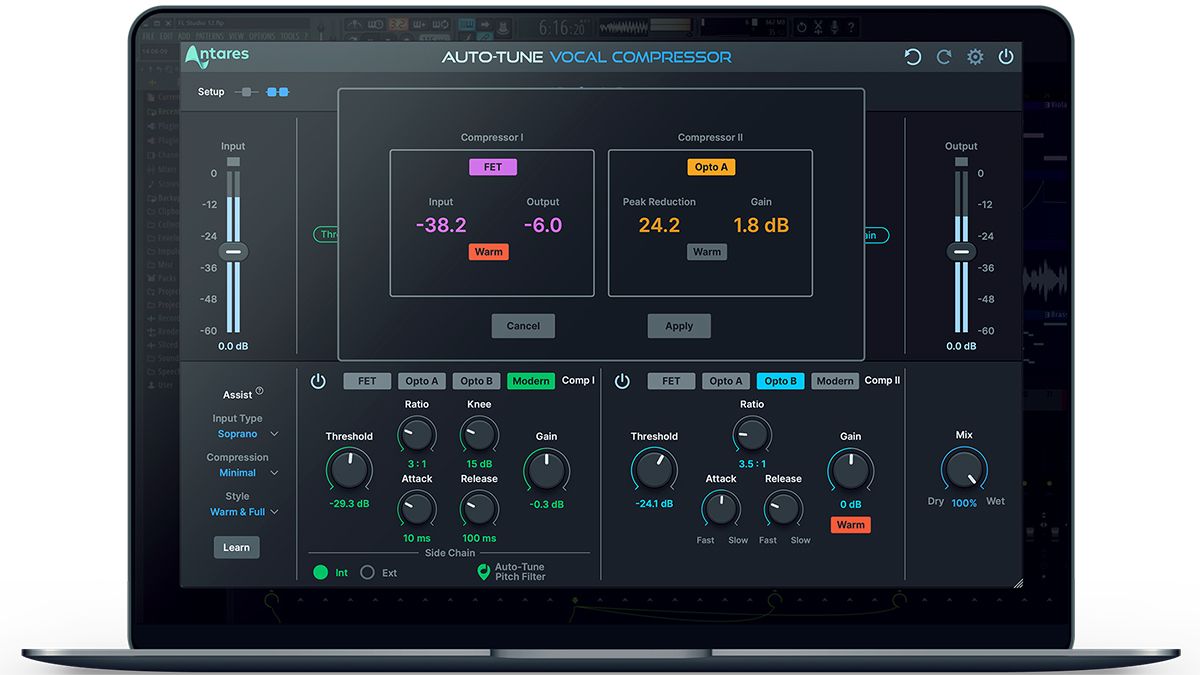This screenshot has height=675, width=1200.
Task: Click the purple FET tag in Compressor I dialog
Action: tap(493, 167)
